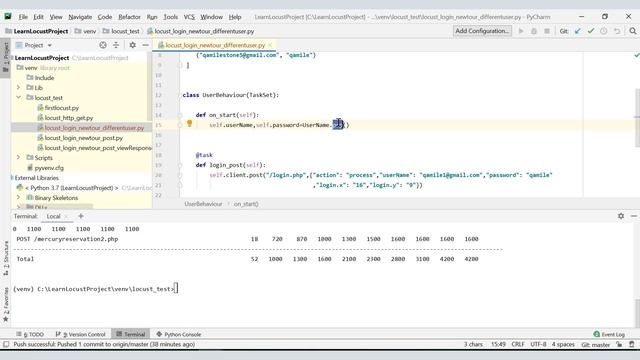Open the Favorites side tool window
The width and height of the screenshot is (640, 360).
pos(6,304)
